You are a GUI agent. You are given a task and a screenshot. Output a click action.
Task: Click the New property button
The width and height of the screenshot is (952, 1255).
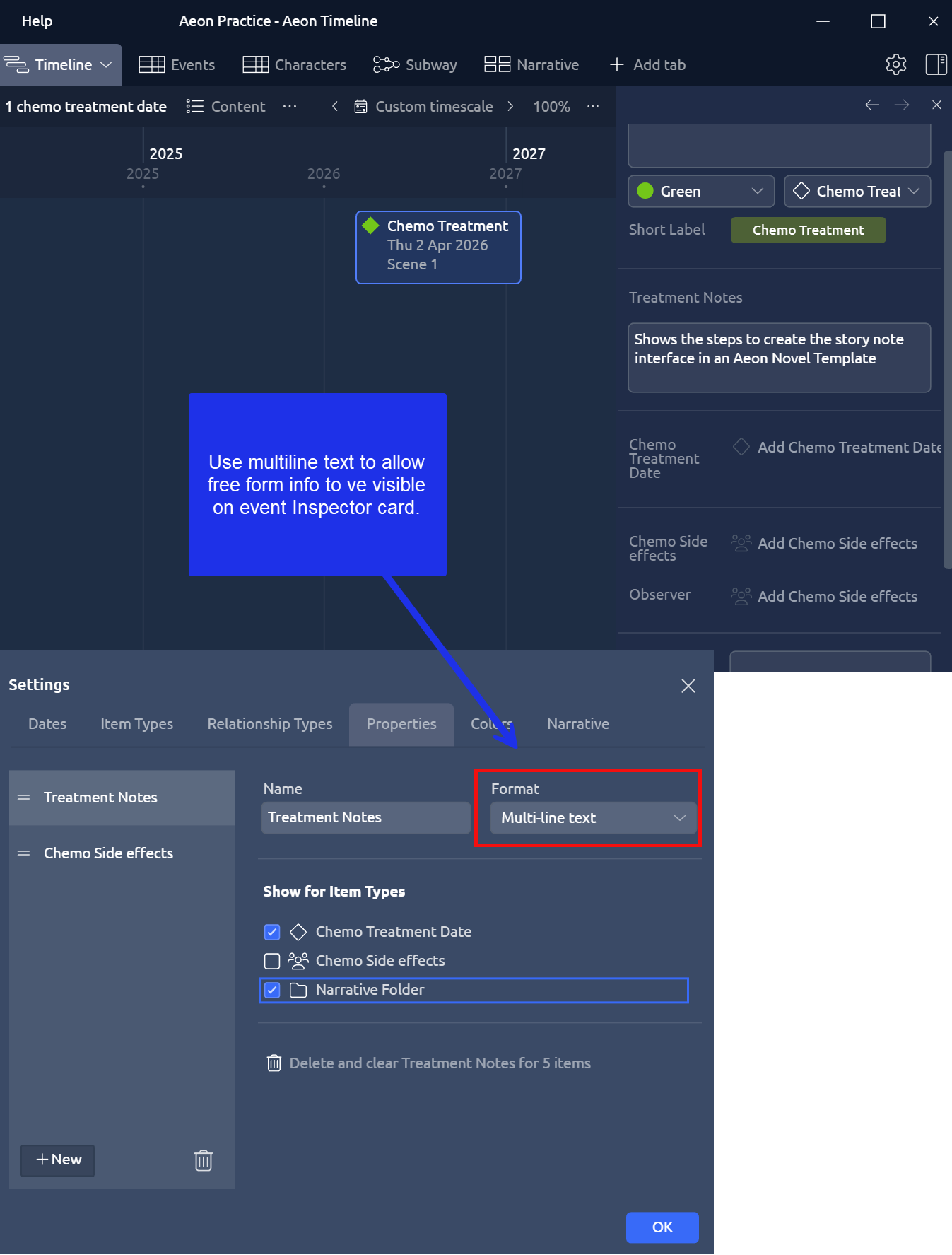coord(58,1160)
